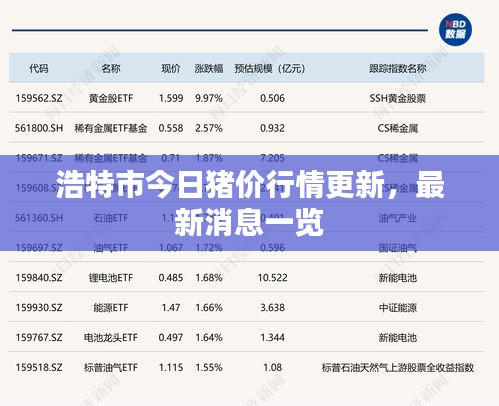Click the change value 1.68%
This screenshot has width=499, height=406.
(x=209, y=278)
